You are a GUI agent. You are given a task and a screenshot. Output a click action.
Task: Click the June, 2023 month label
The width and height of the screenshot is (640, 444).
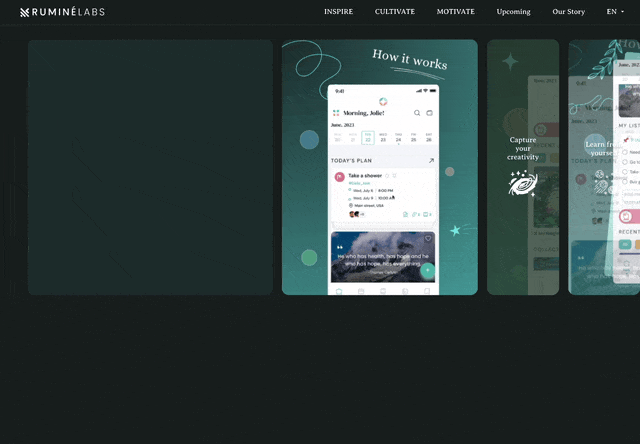click(342, 125)
